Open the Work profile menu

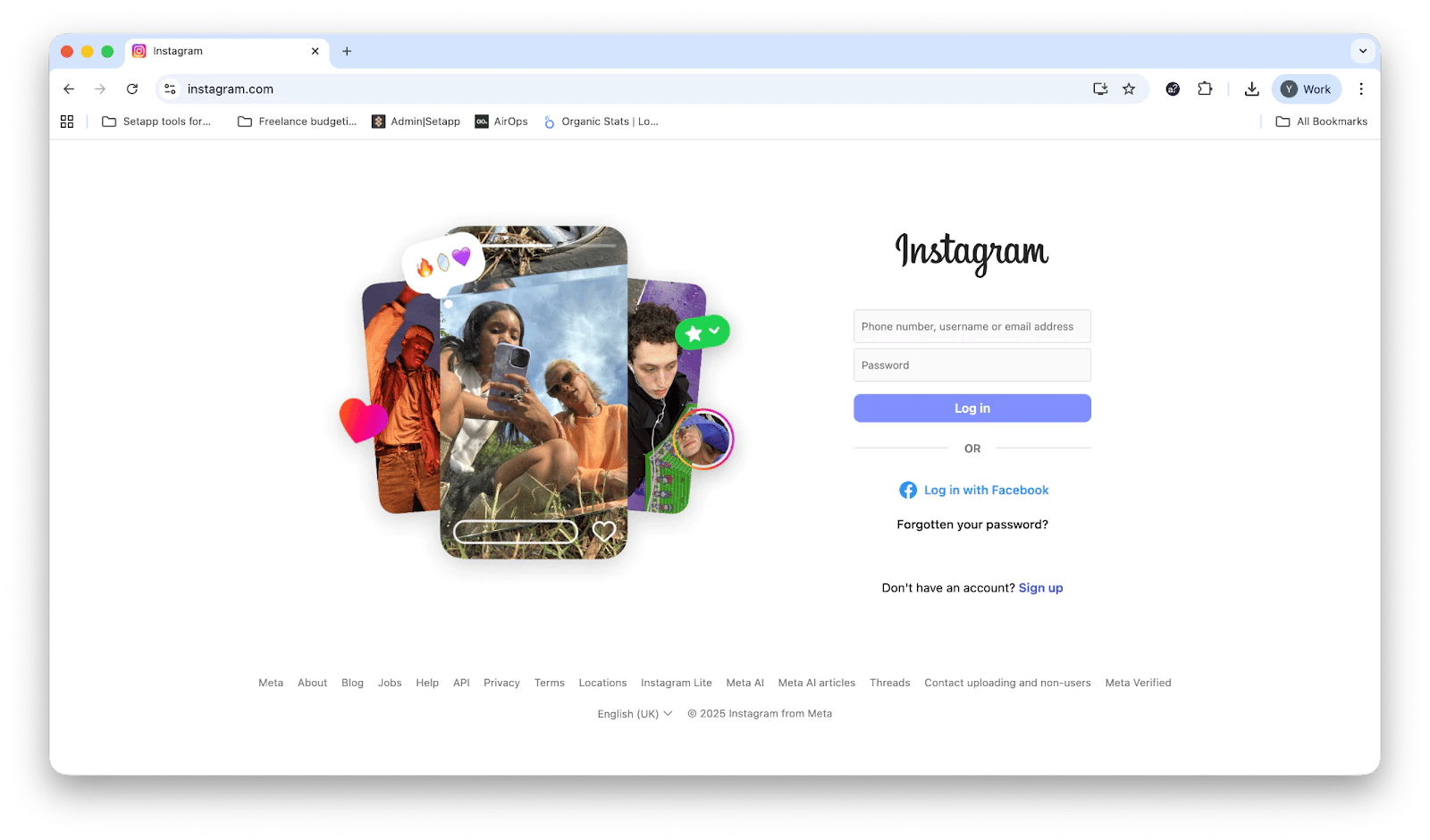point(1306,89)
